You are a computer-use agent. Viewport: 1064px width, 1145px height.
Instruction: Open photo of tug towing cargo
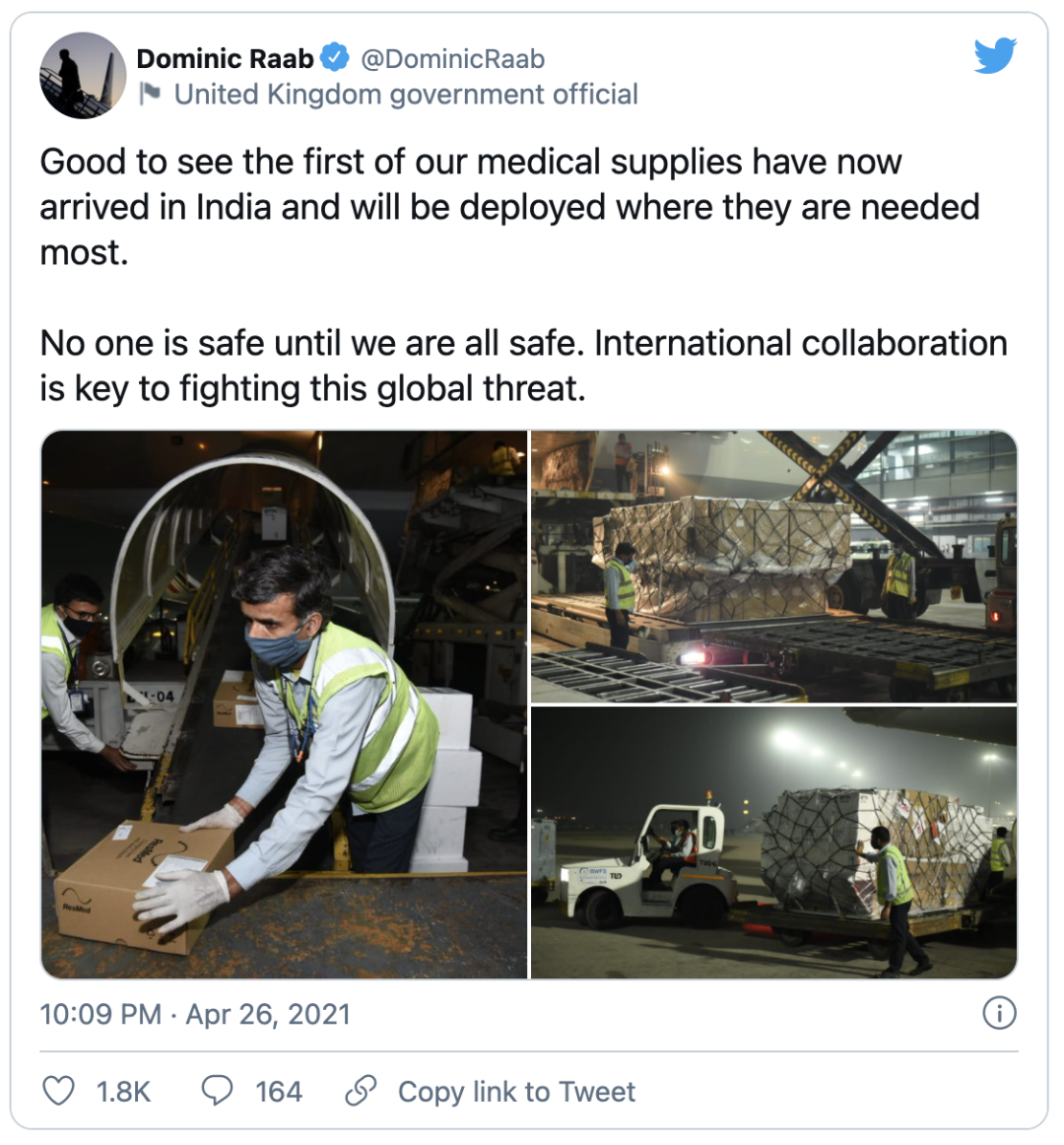tap(774, 842)
